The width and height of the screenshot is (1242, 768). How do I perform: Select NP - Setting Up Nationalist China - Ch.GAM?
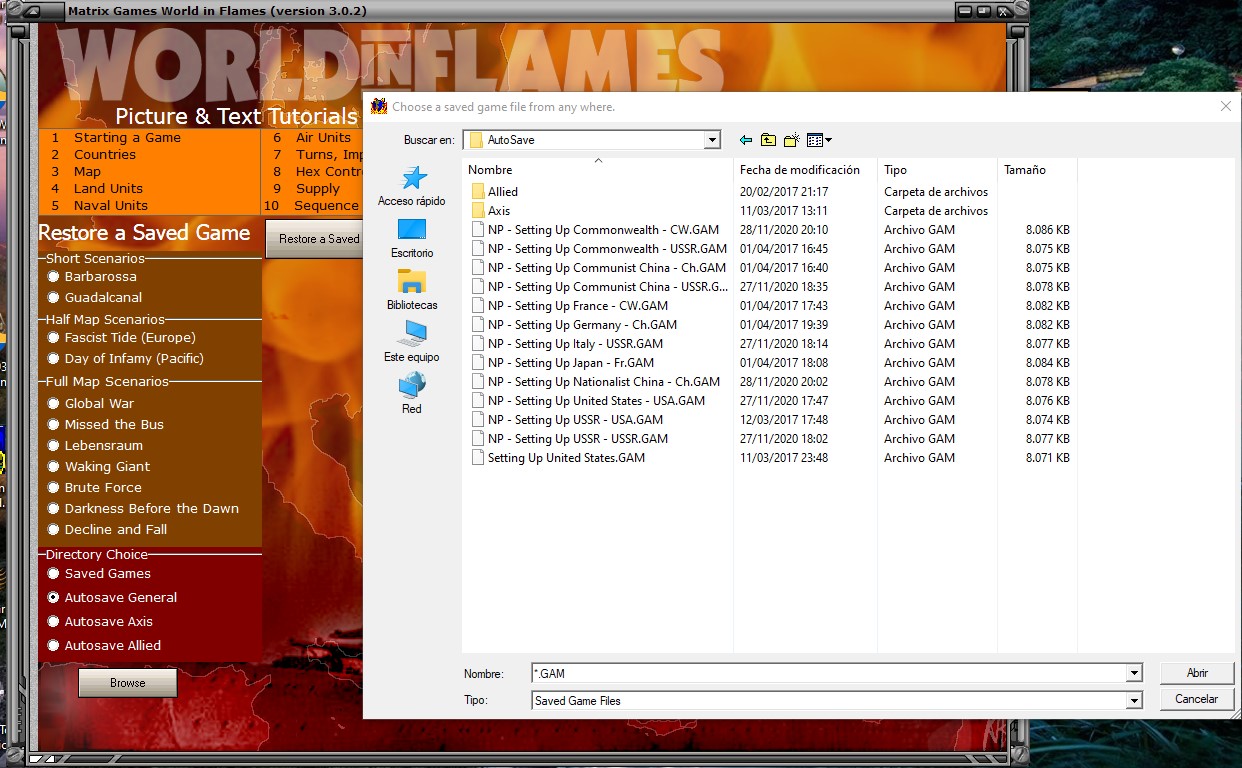(x=604, y=382)
